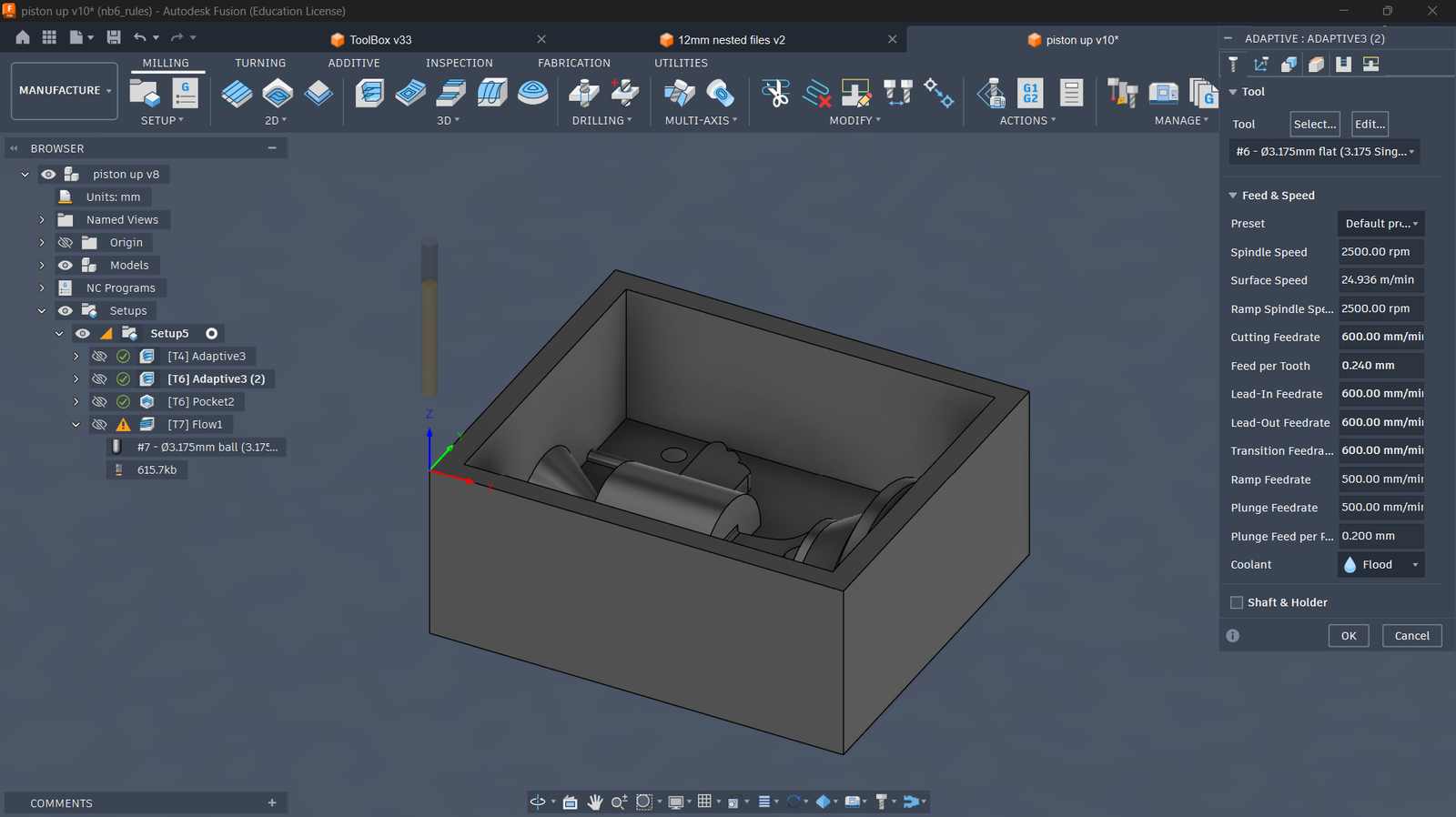Open the Data Panel grid icon
Viewport: 1456px width, 817px height.
[49, 37]
